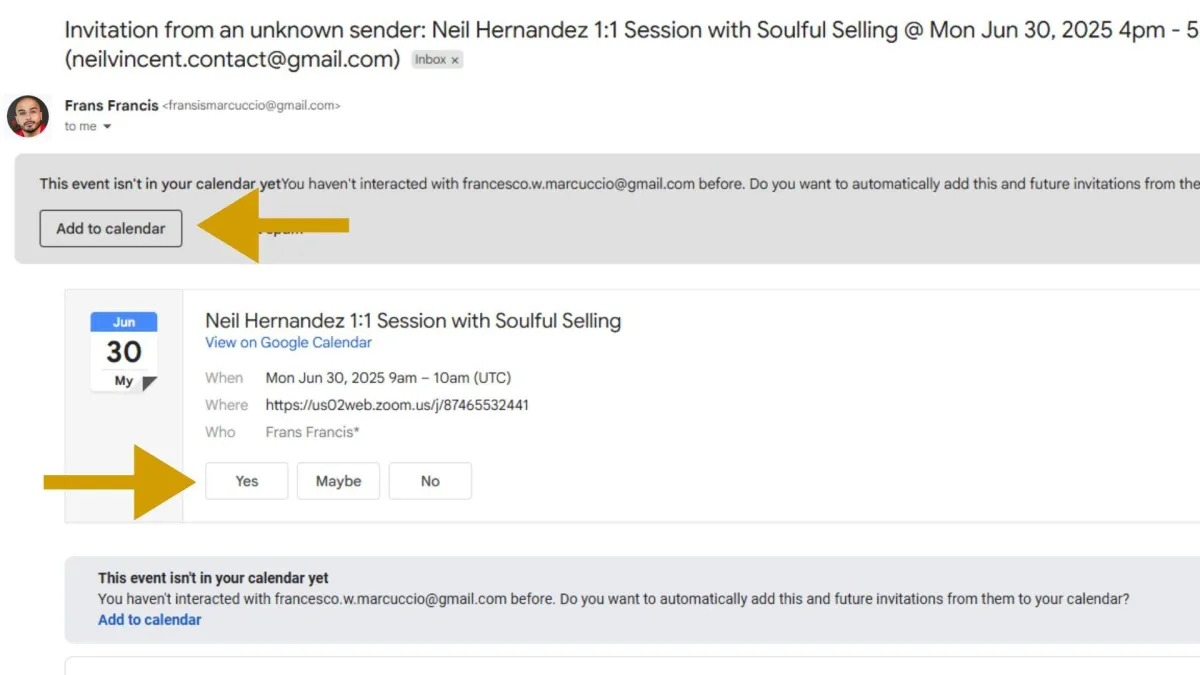
Task: Click the Jun 30 calendar date icon
Action: coord(124,351)
